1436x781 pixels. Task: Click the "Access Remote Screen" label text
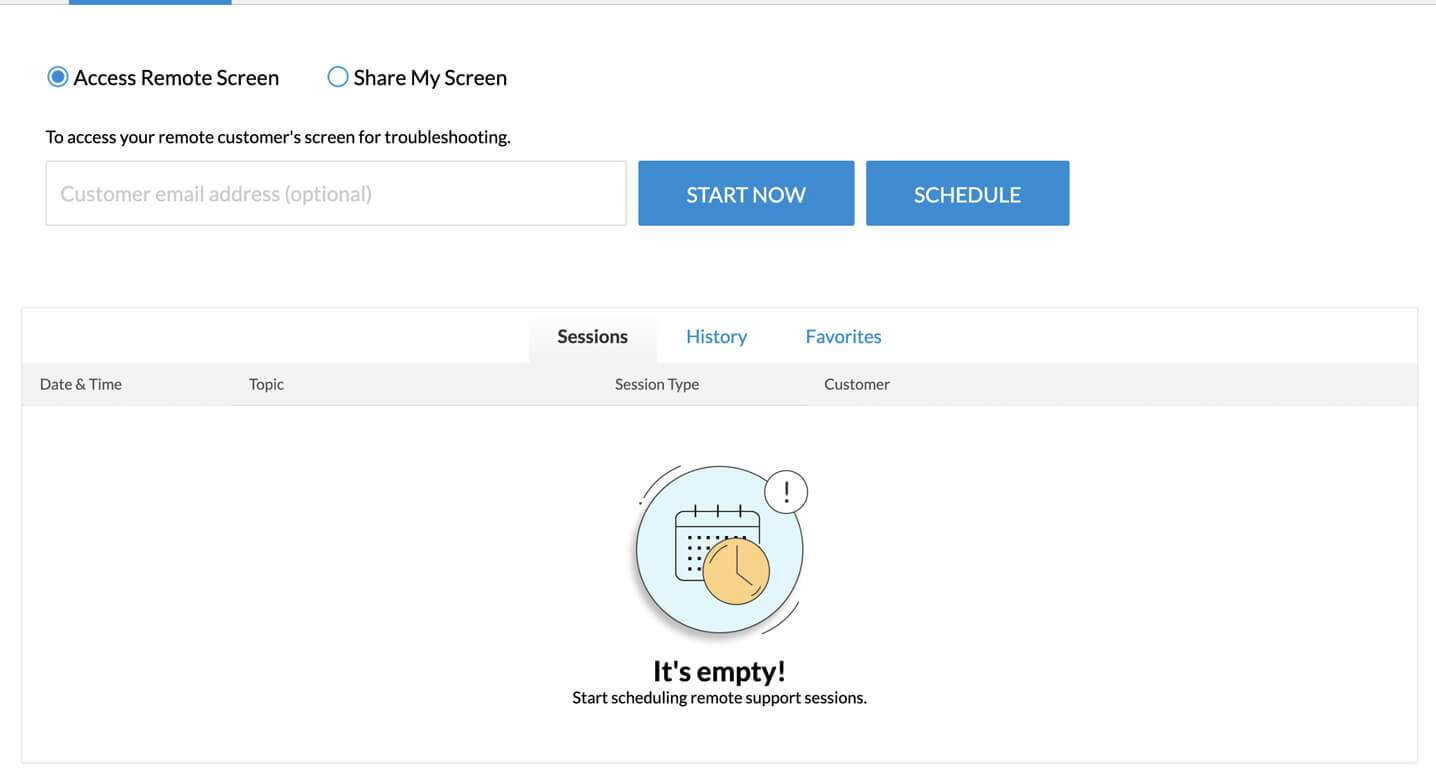coord(176,78)
